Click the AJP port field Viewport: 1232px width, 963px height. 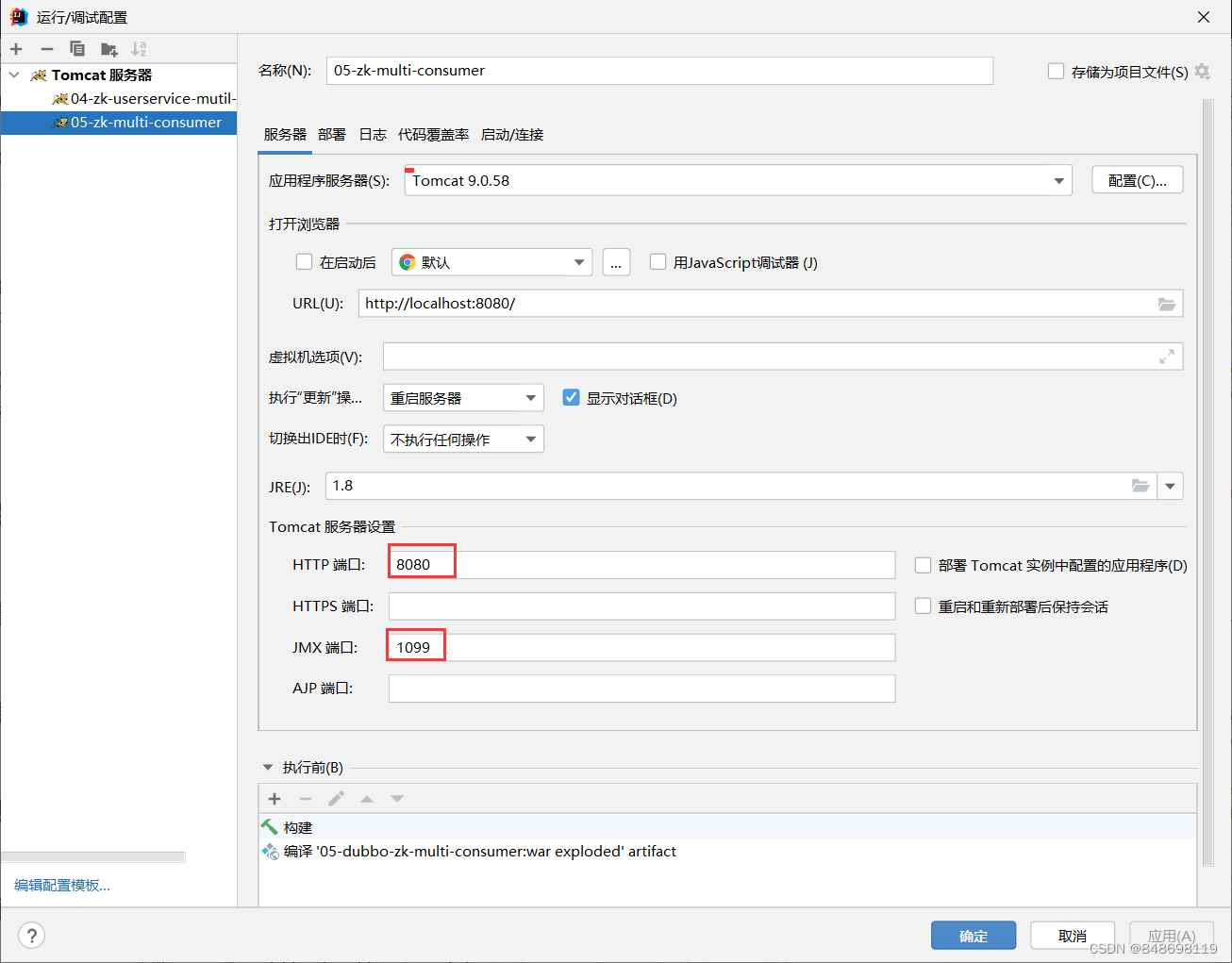click(x=641, y=689)
